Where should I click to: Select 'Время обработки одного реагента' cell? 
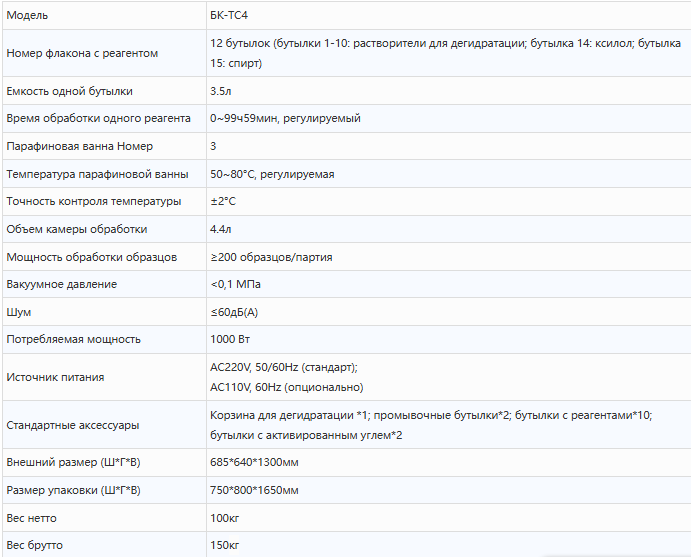click(98, 119)
